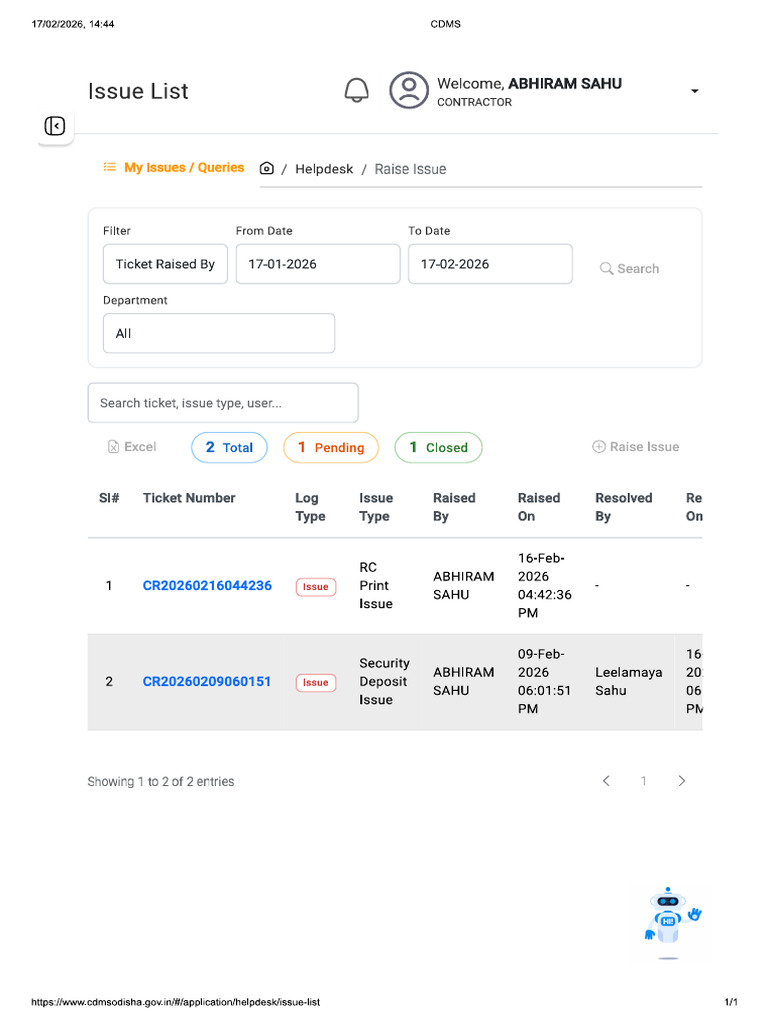Click the Issue badge for RC Print Issue
Screen dimensions: 768x1024
pyautogui.click(x=316, y=587)
